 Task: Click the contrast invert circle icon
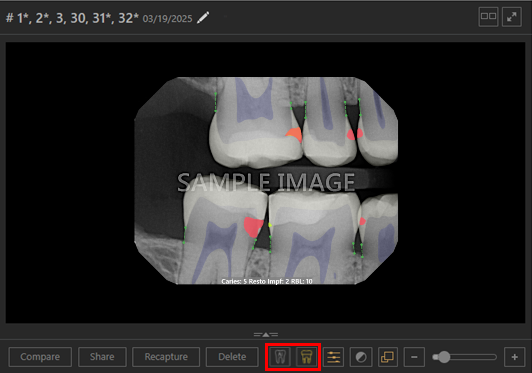coord(361,357)
